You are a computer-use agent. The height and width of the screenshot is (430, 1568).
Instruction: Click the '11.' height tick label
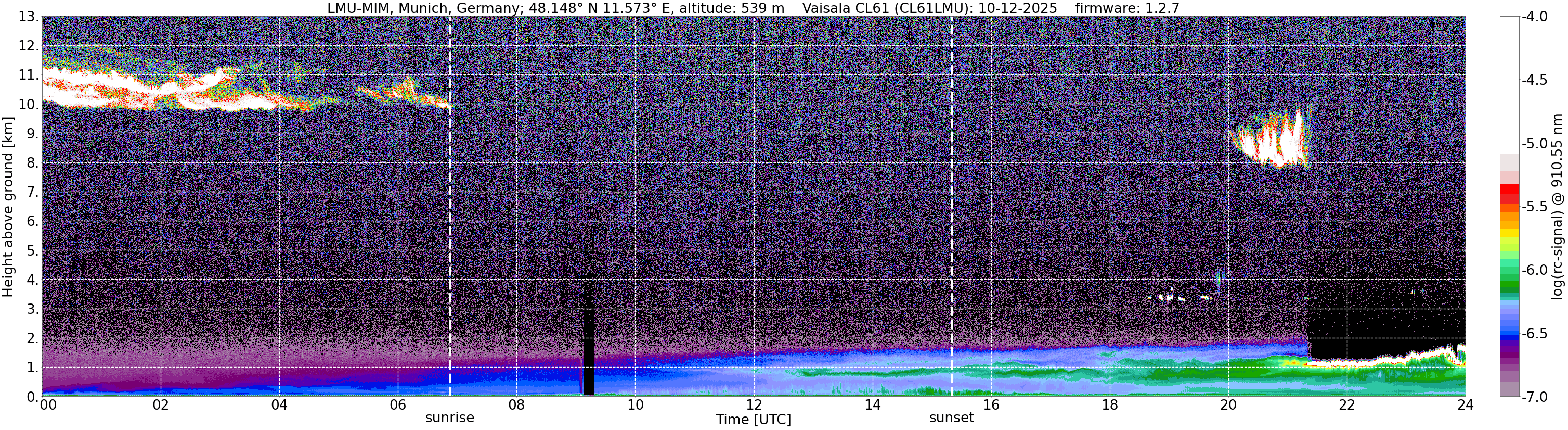(28, 75)
